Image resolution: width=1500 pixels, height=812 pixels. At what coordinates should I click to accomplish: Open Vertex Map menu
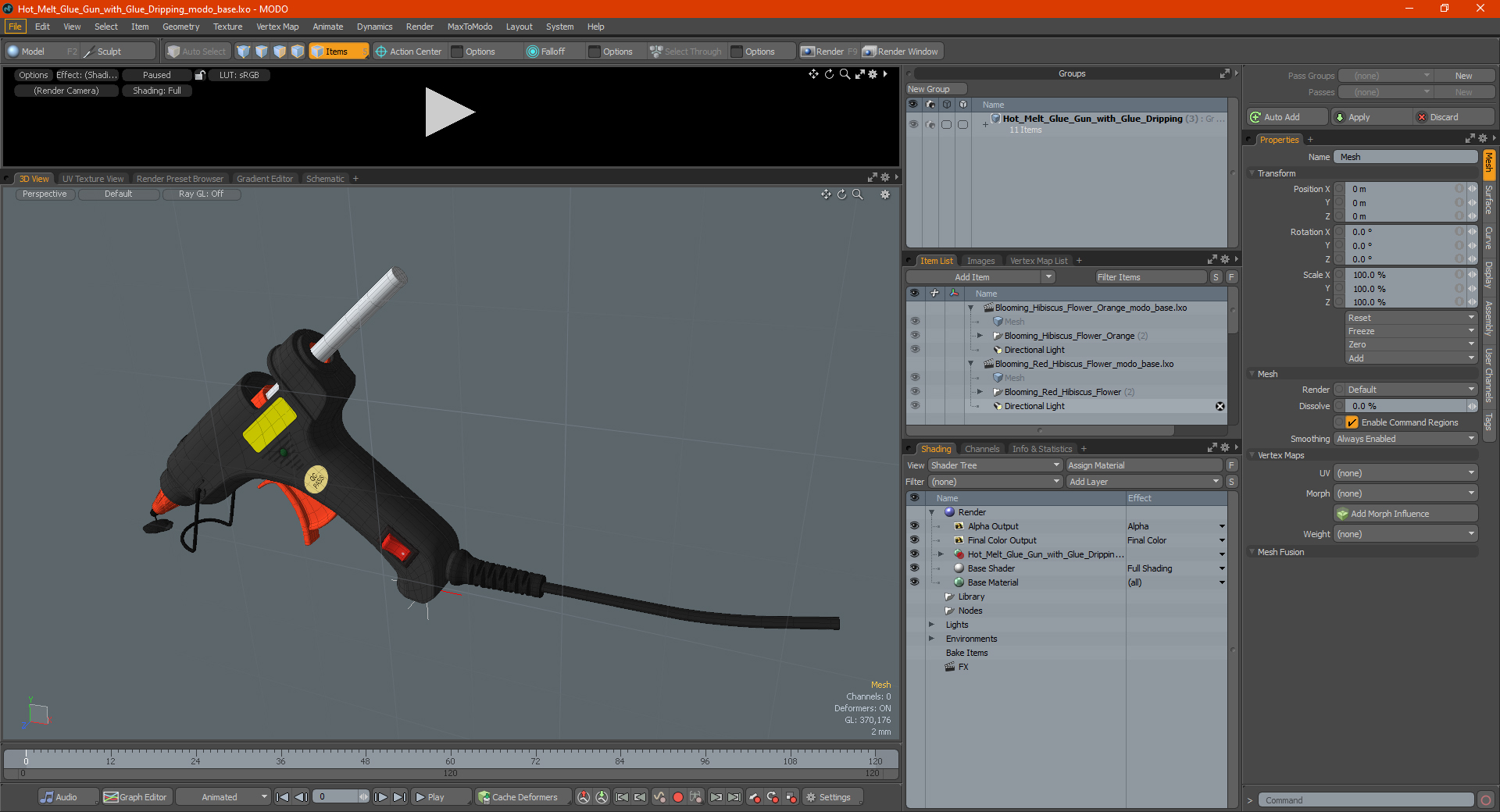pyautogui.click(x=277, y=27)
